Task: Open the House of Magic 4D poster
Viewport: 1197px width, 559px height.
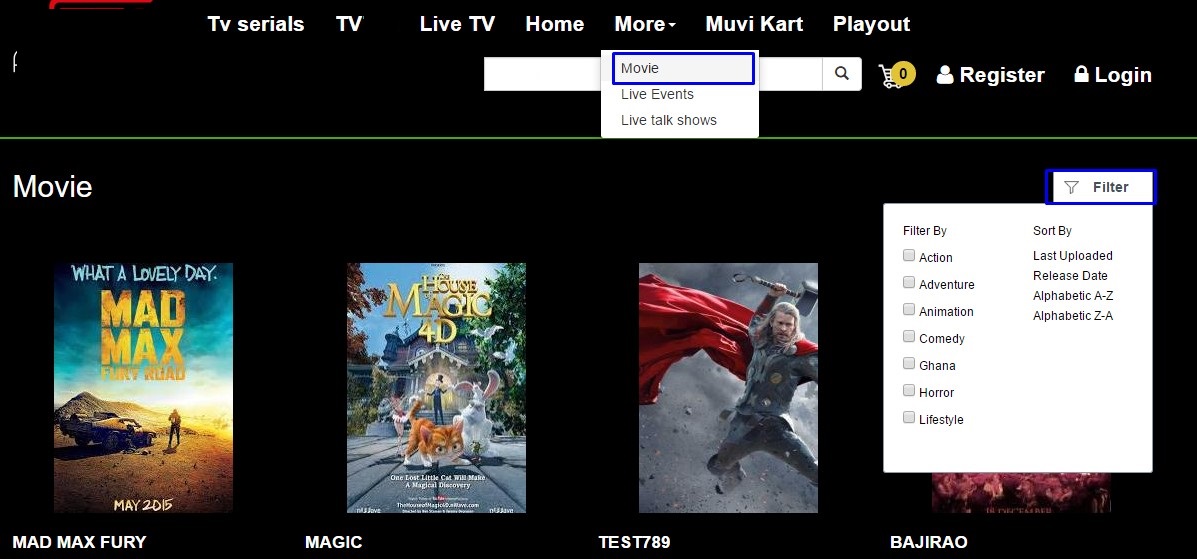Action: (436, 388)
